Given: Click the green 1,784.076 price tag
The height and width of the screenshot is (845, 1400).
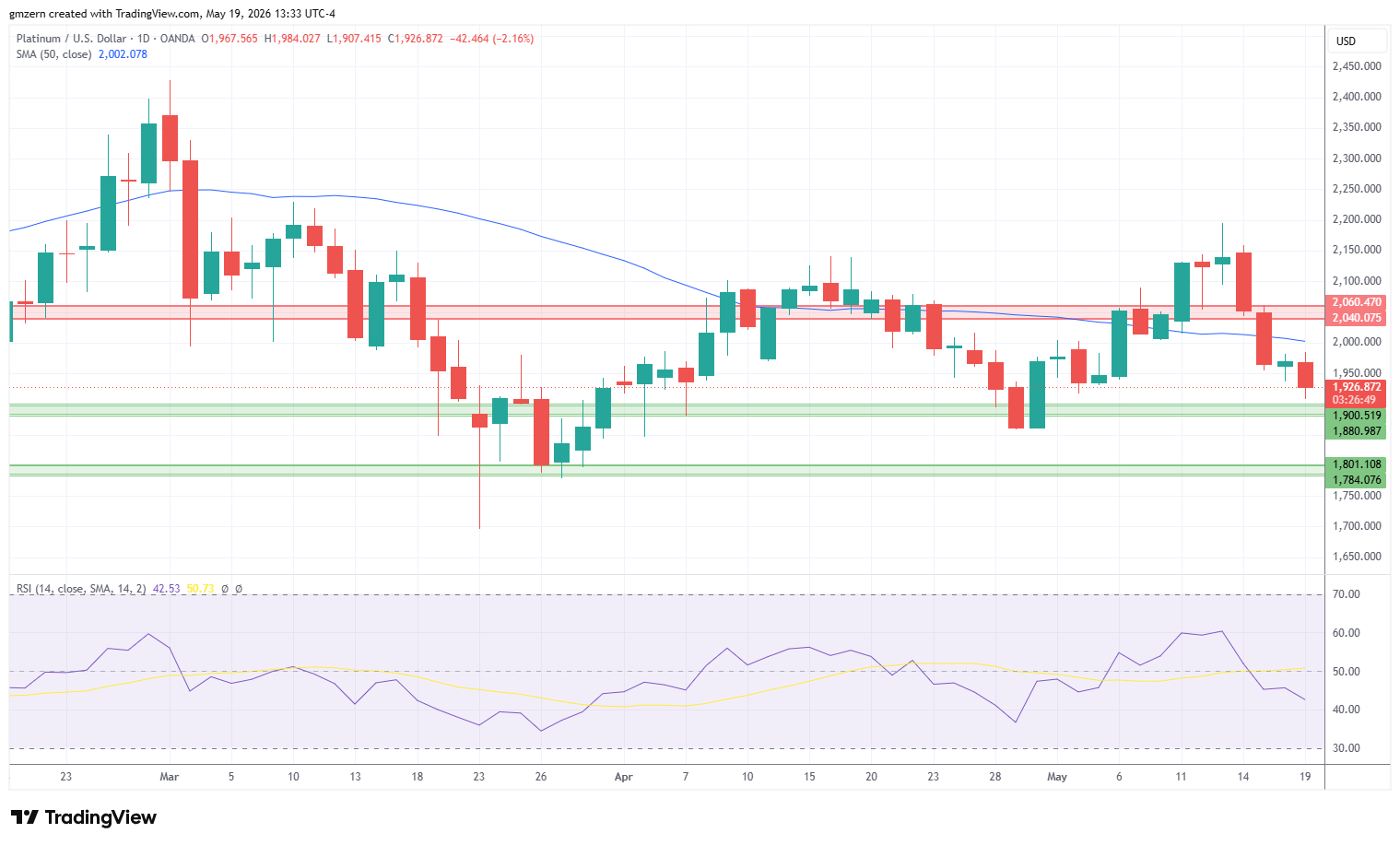Looking at the screenshot, I should click(1357, 480).
